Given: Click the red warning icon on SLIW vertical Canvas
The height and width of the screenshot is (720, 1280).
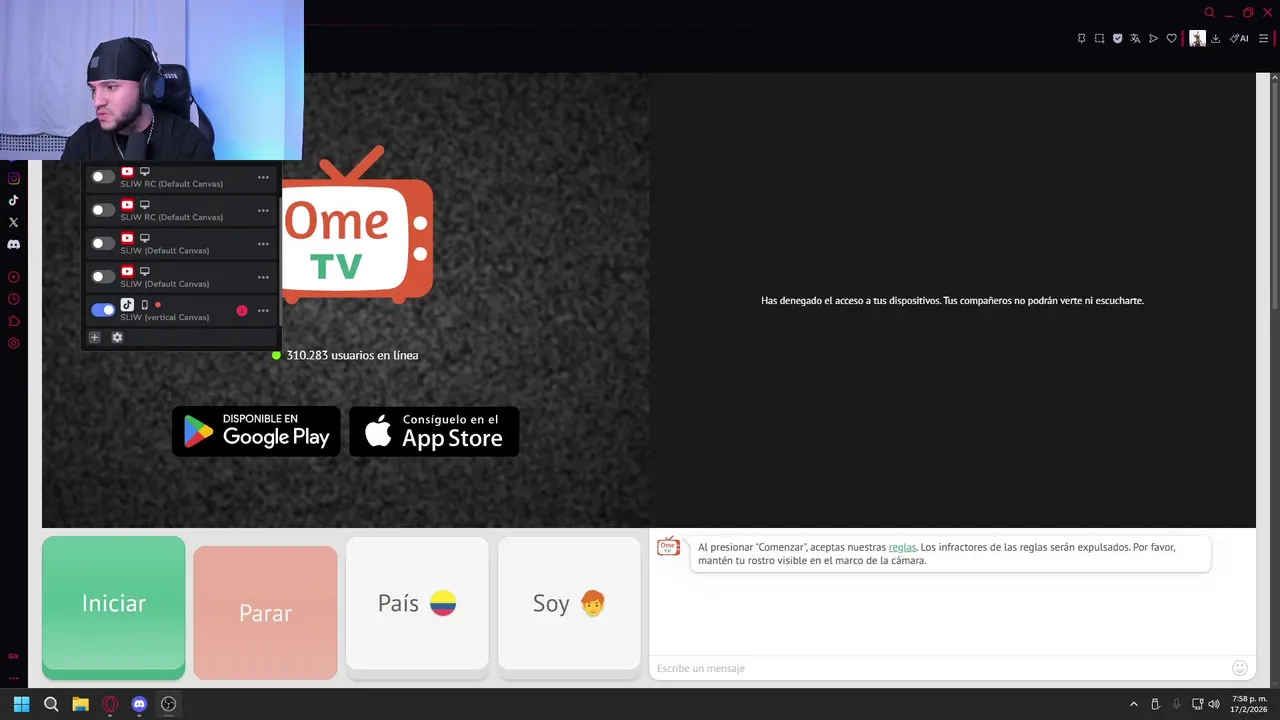Looking at the screenshot, I should point(241,310).
